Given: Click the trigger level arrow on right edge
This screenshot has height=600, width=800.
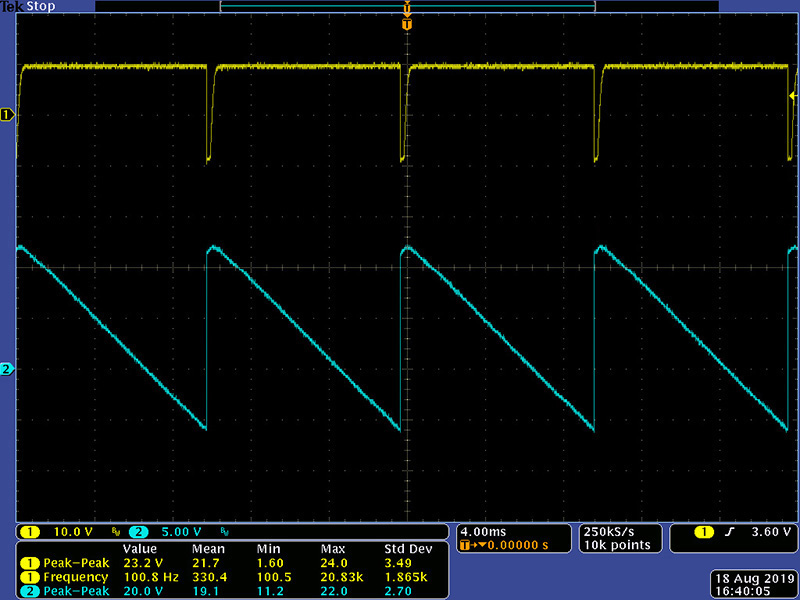Looking at the screenshot, I should coord(792,97).
